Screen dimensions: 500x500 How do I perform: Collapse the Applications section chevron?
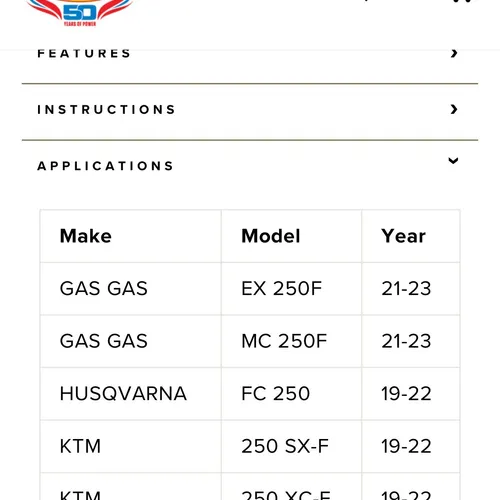click(x=453, y=161)
